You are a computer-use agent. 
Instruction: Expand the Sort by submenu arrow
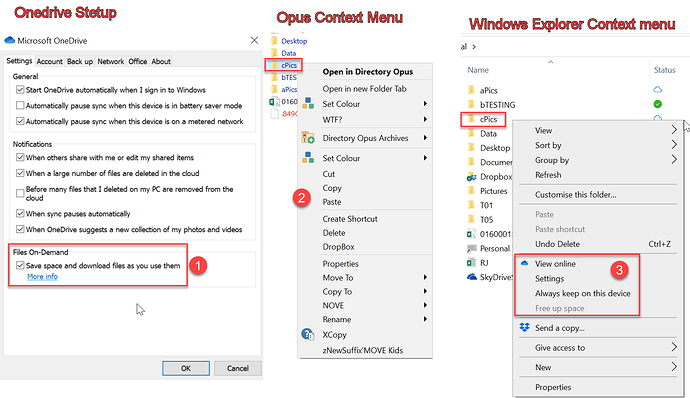674,145
